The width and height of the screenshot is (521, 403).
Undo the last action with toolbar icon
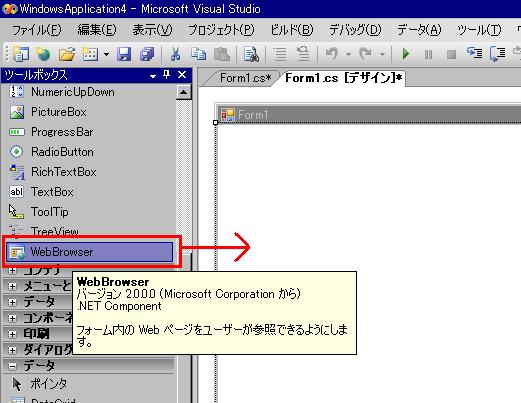tap(332, 54)
